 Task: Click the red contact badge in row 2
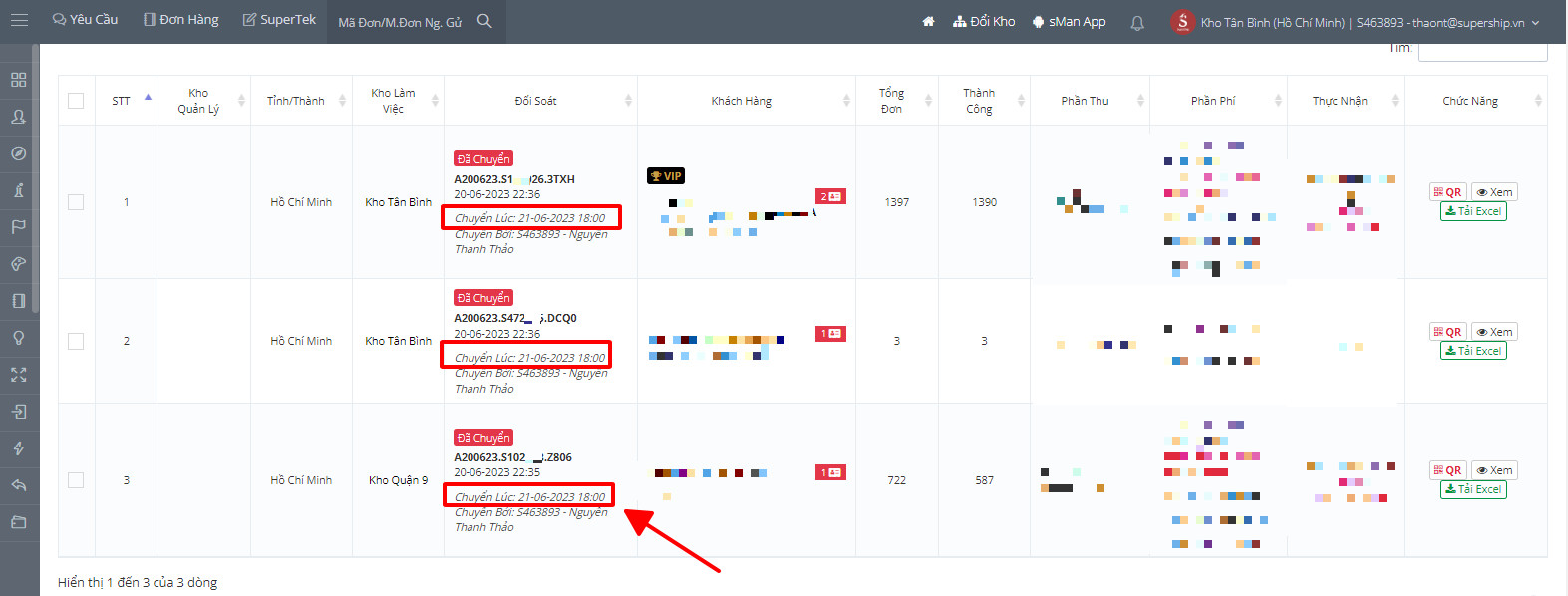(x=830, y=333)
